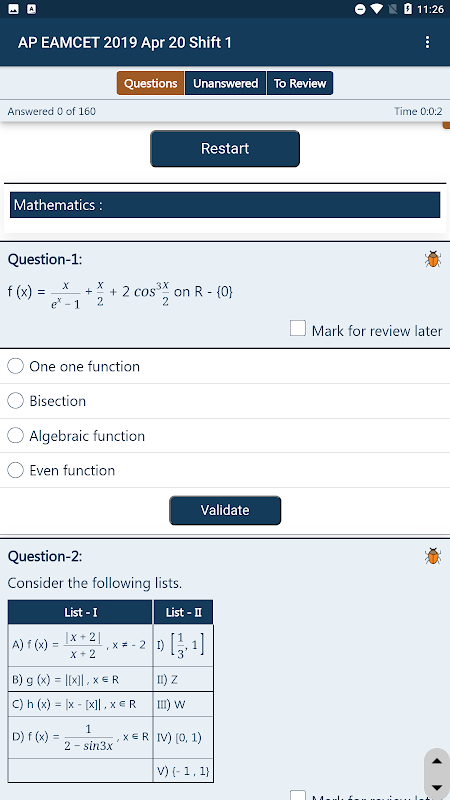Tap the bug icon beside Question-2
Screen dimensions: 450x800
pyautogui.click(x=433, y=556)
